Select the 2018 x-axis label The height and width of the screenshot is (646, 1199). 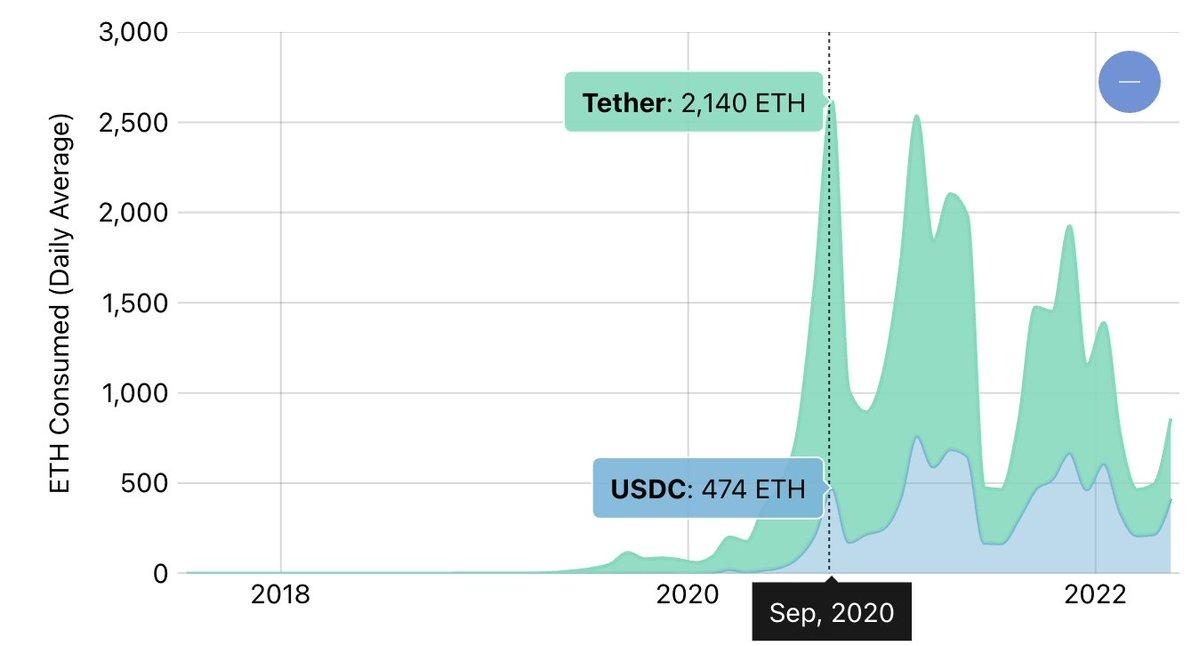tap(281, 596)
